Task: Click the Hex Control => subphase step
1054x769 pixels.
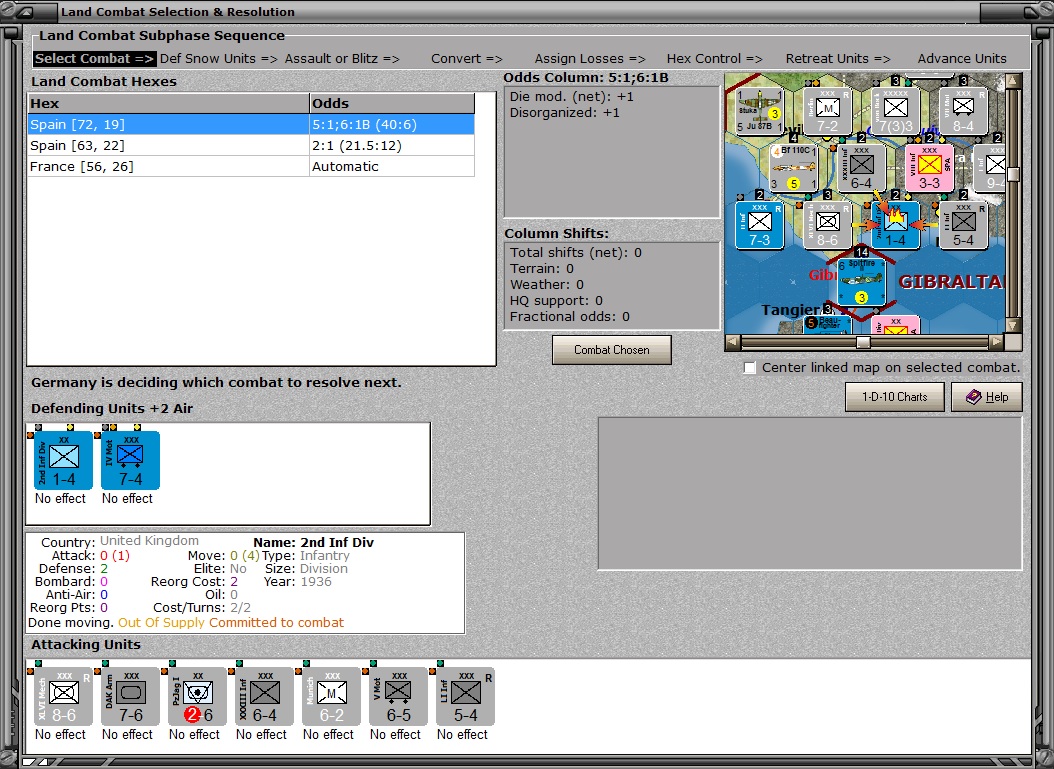Action: point(715,58)
